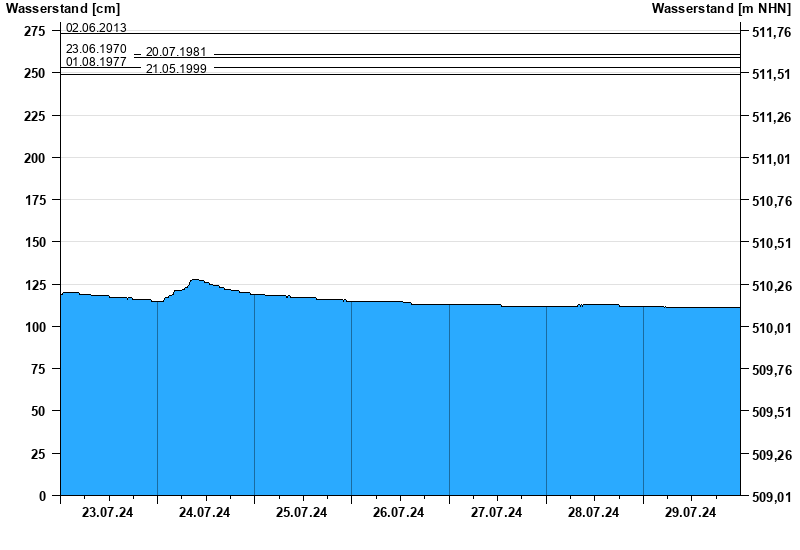Select the 511,76 value on right axis
The height and width of the screenshot is (550, 800).
770,33
